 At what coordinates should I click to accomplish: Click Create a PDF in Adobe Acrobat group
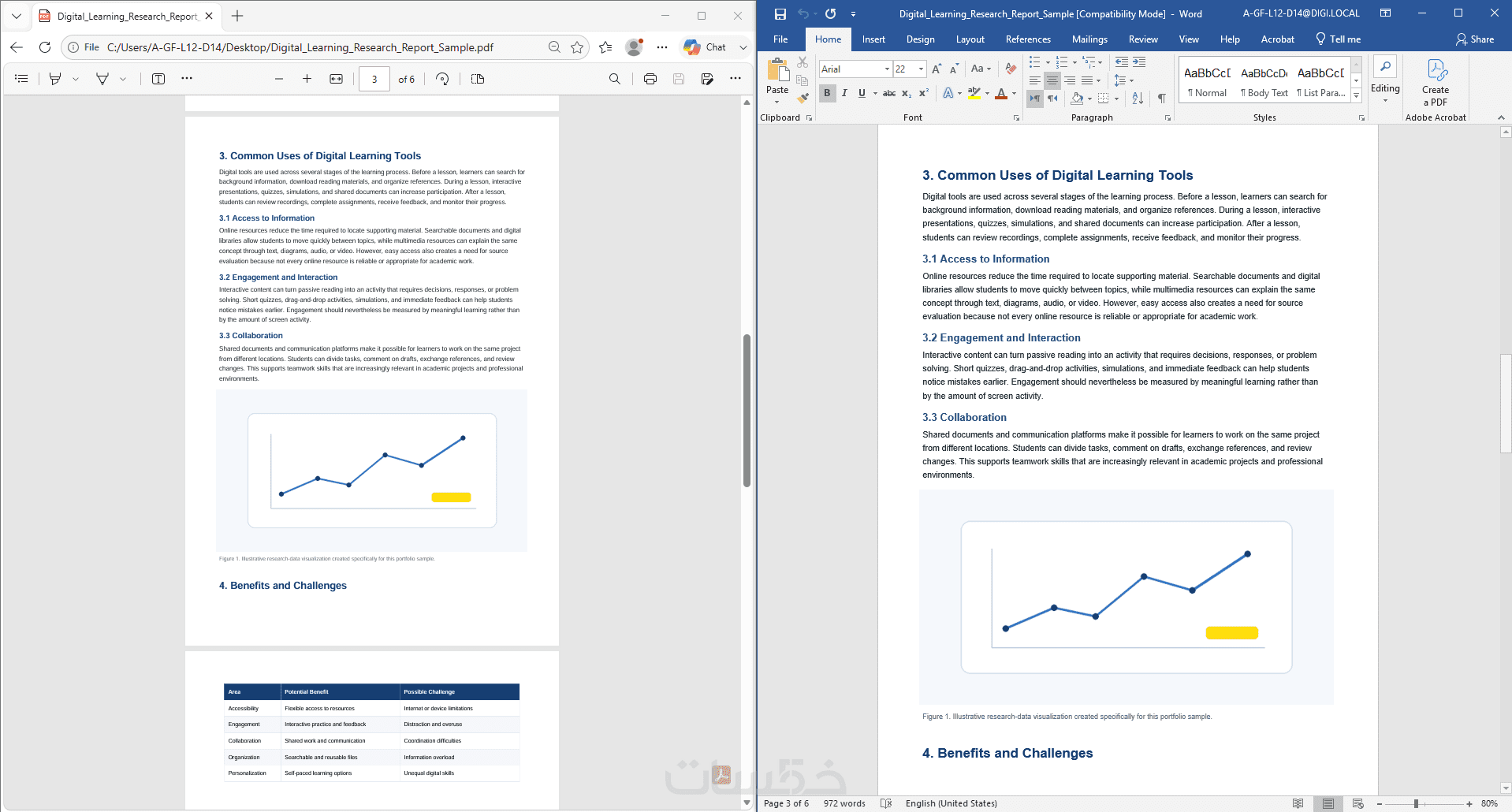coord(1436,83)
